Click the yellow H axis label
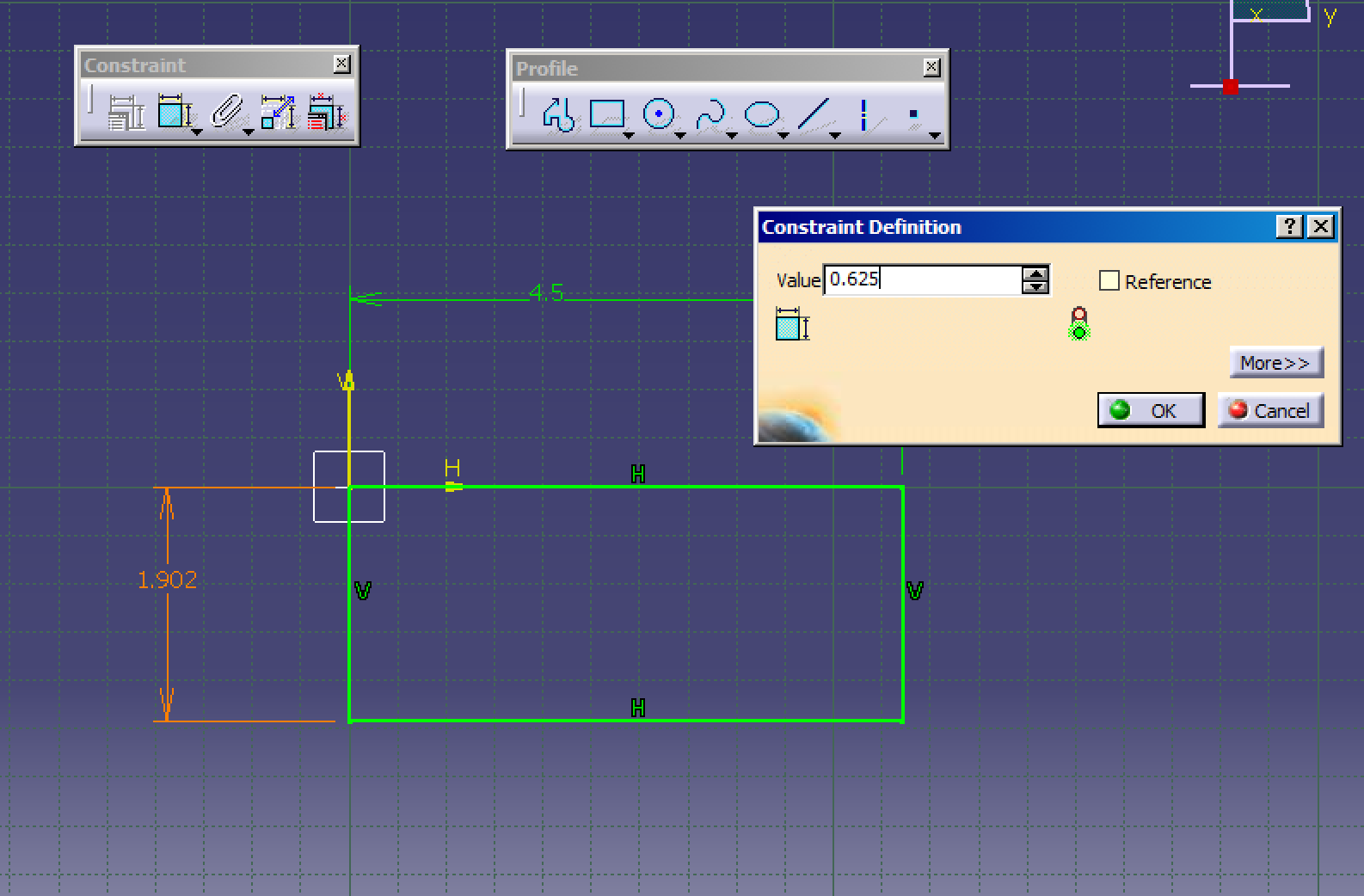Image resolution: width=1364 pixels, height=896 pixels. point(452,469)
